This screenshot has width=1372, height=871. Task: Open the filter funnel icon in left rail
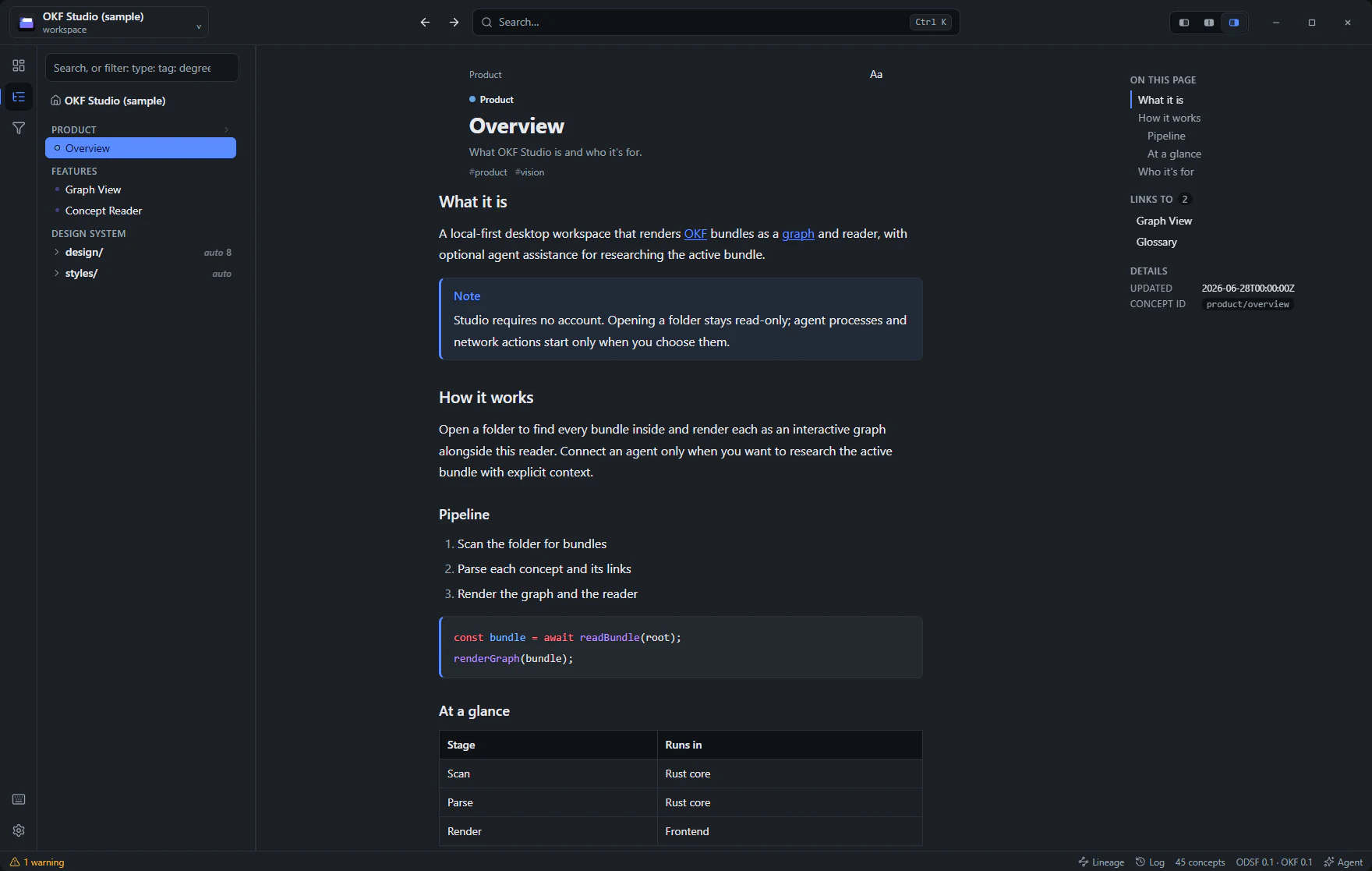click(x=19, y=128)
